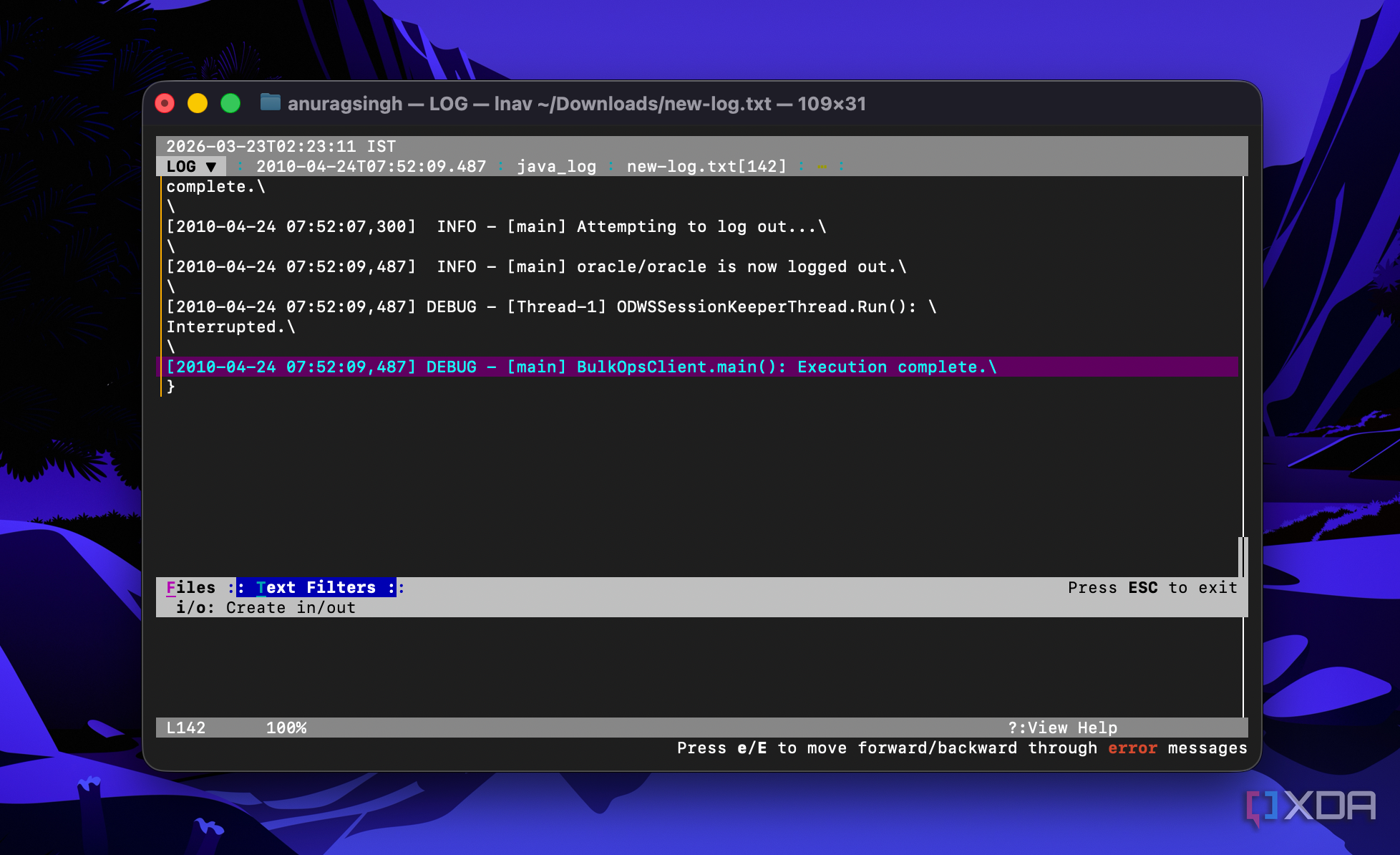1400x855 pixels.
Task: Click the 2010-04-24T07:52:09.487 timestamp in header
Action: click(371, 166)
